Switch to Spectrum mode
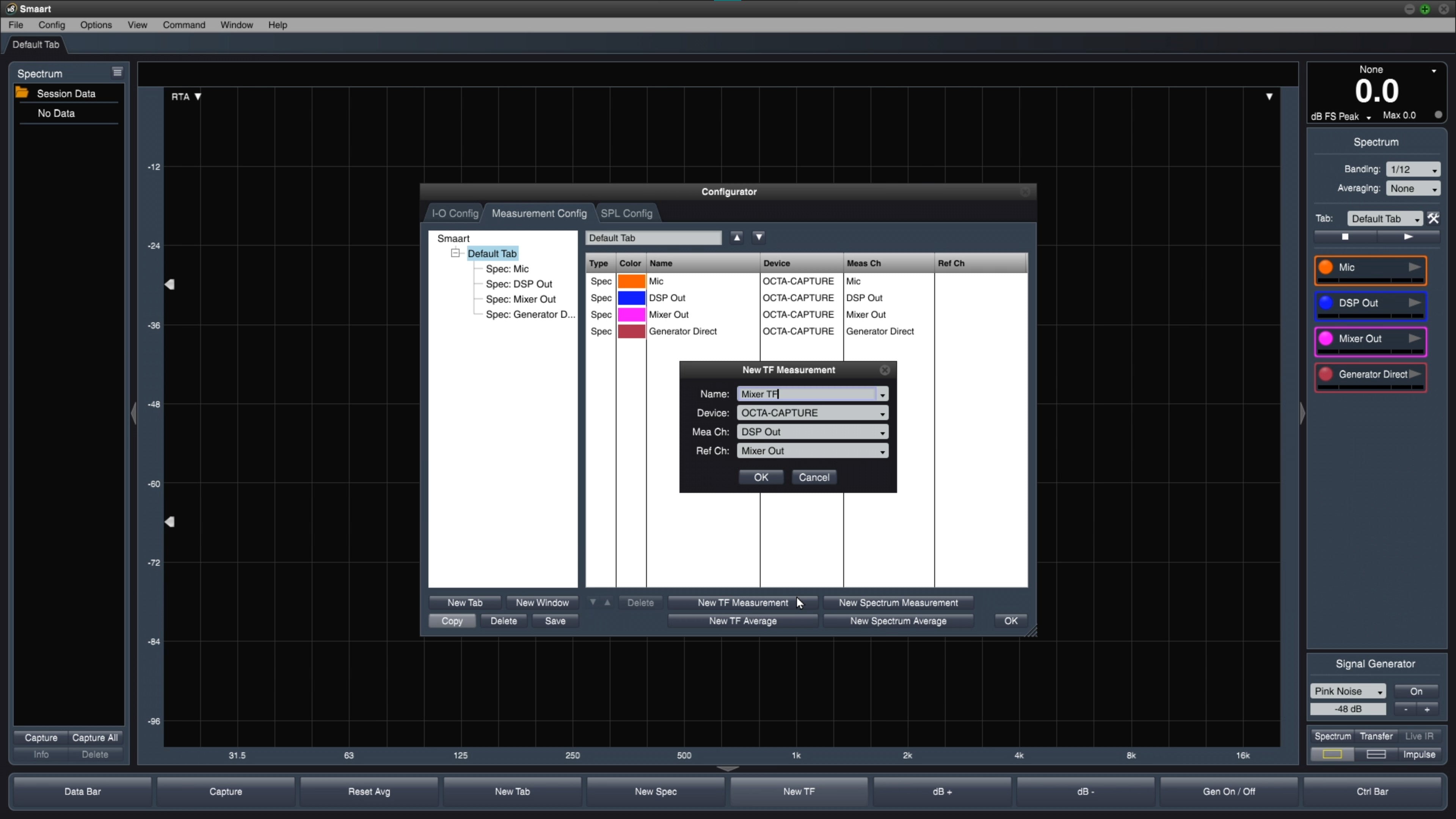The image size is (1456, 819). pos(1332,736)
